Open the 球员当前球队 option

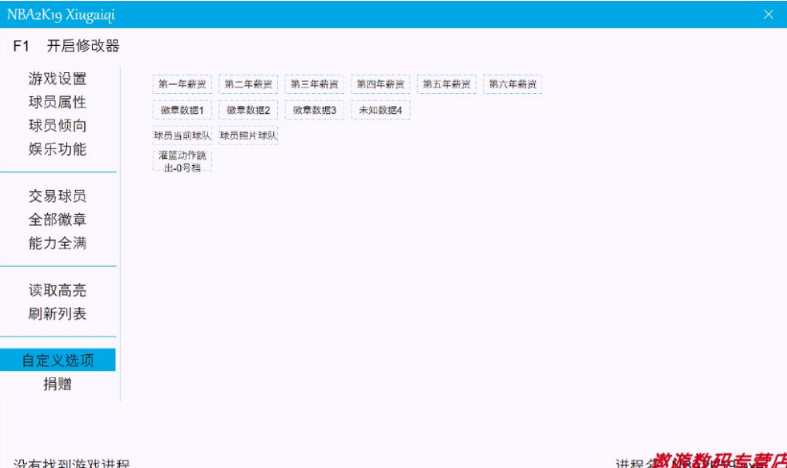(182, 136)
